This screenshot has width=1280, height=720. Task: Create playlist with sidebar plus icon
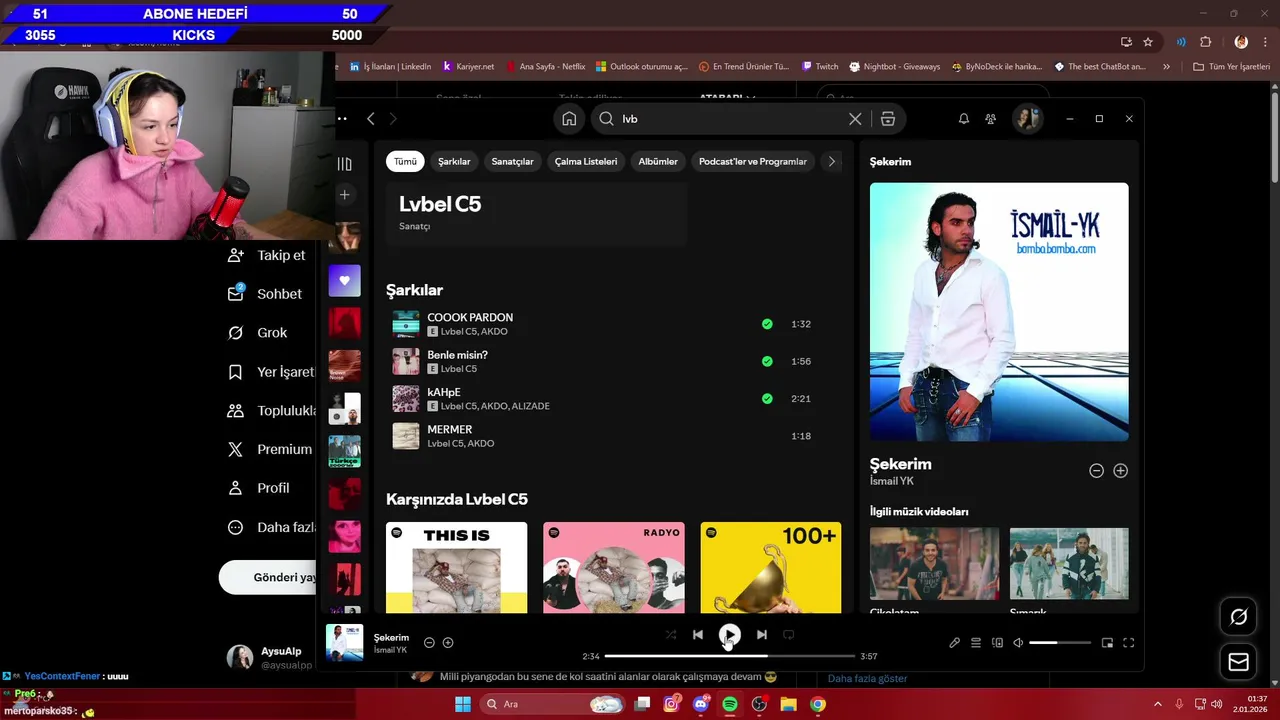click(x=345, y=195)
